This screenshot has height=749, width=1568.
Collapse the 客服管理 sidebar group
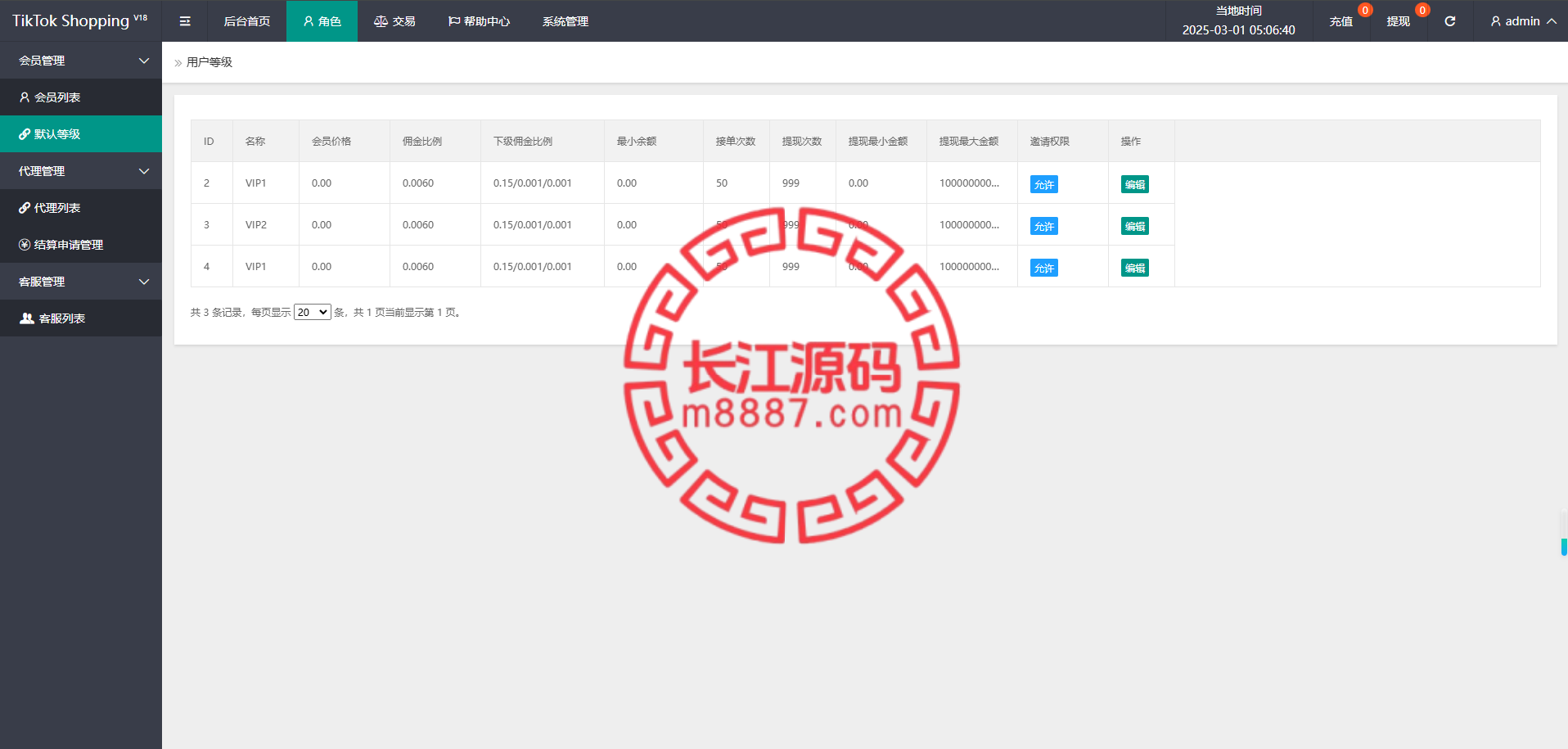(81, 282)
